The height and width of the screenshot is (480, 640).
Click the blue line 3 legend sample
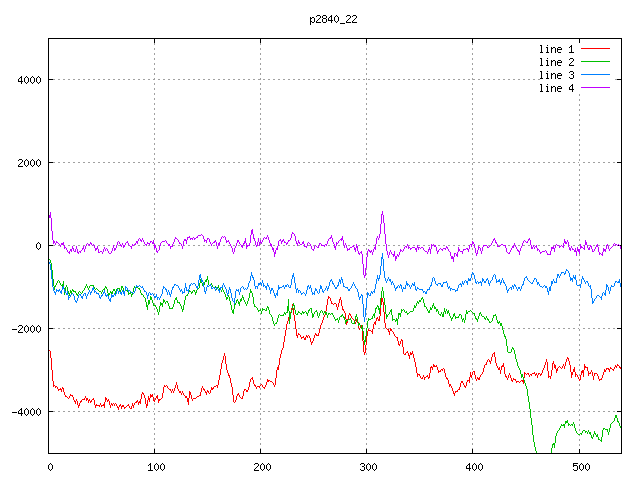[x=596, y=75]
